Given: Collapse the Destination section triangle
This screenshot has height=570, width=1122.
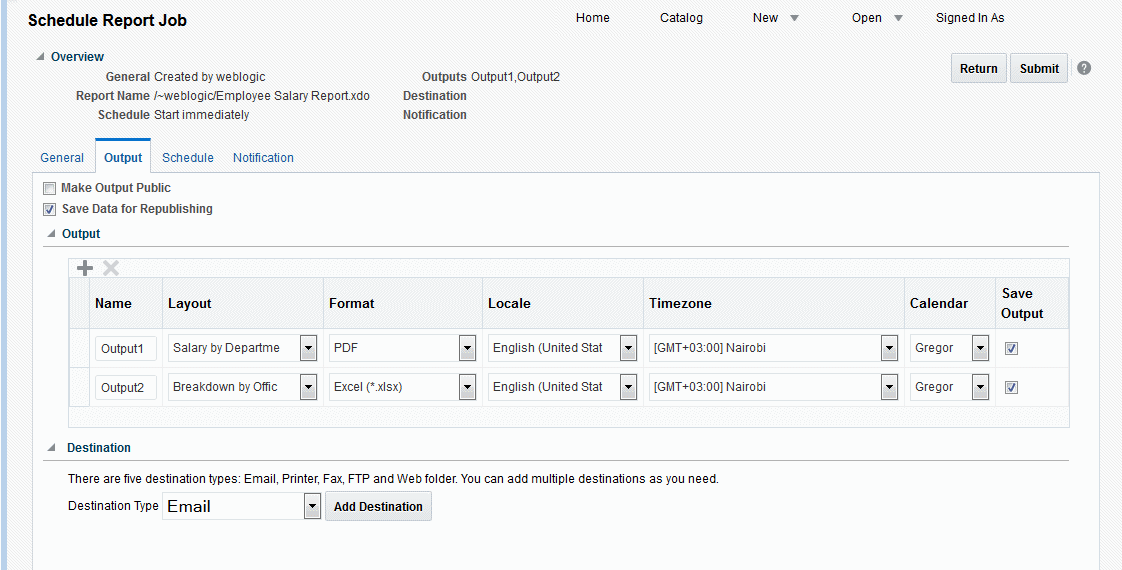Looking at the screenshot, I should [51, 448].
